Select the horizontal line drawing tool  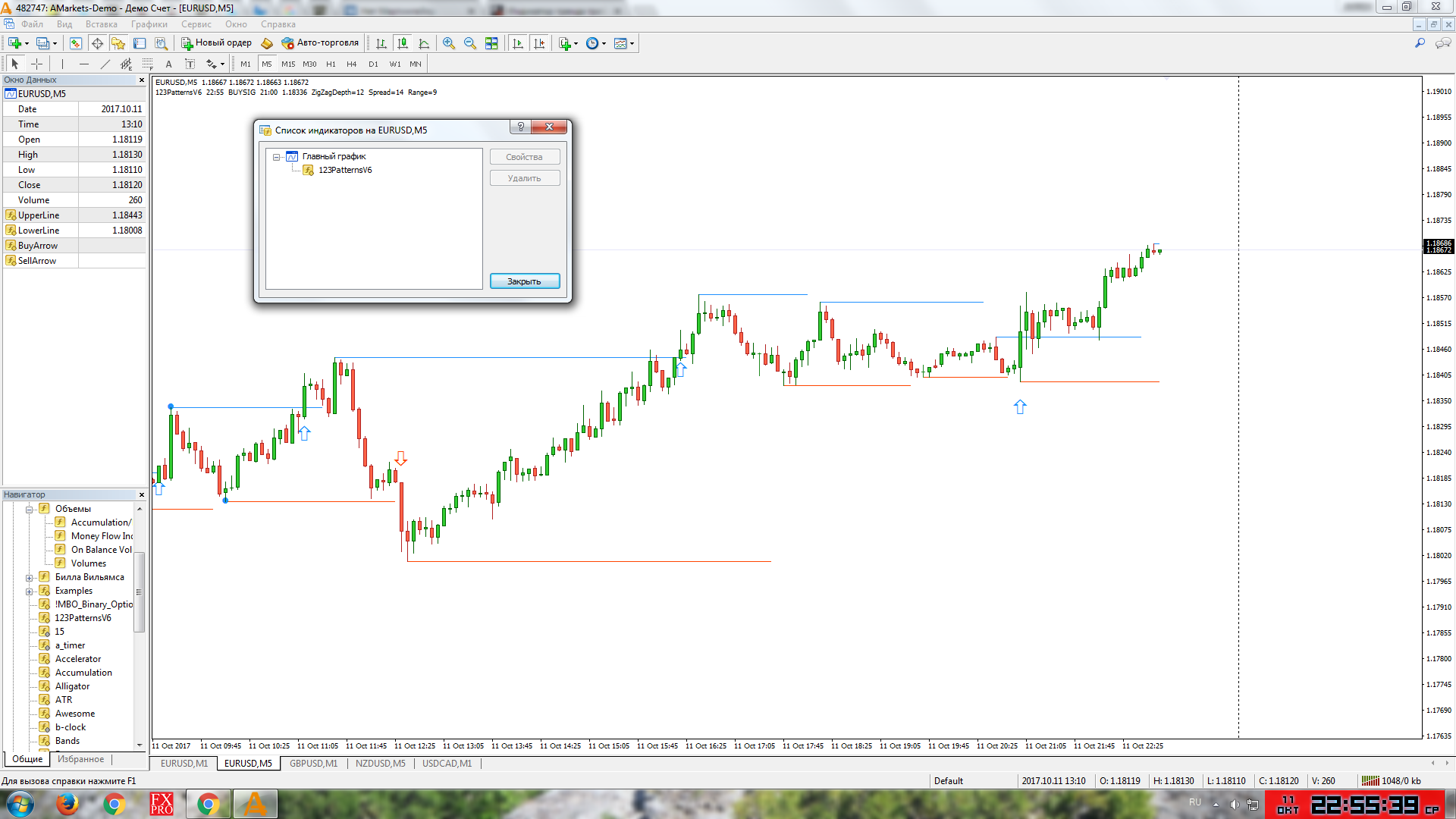[x=84, y=64]
